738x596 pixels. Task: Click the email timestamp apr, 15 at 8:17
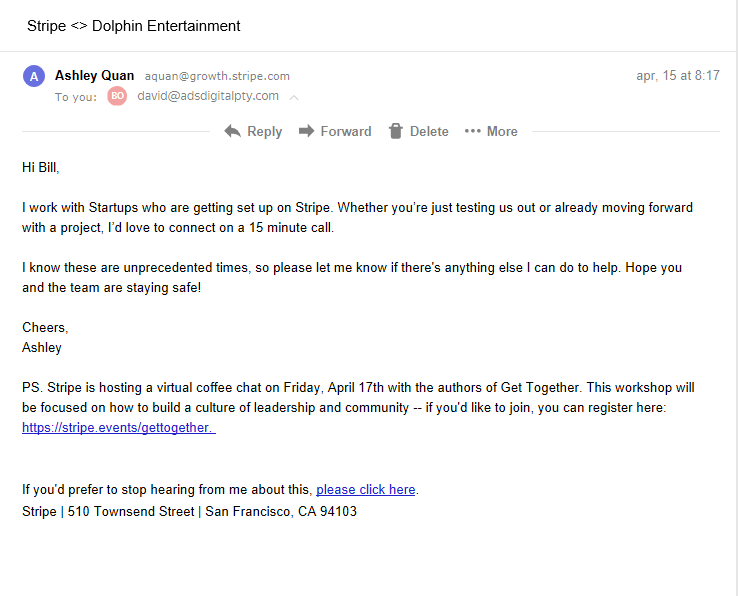click(x=677, y=75)
